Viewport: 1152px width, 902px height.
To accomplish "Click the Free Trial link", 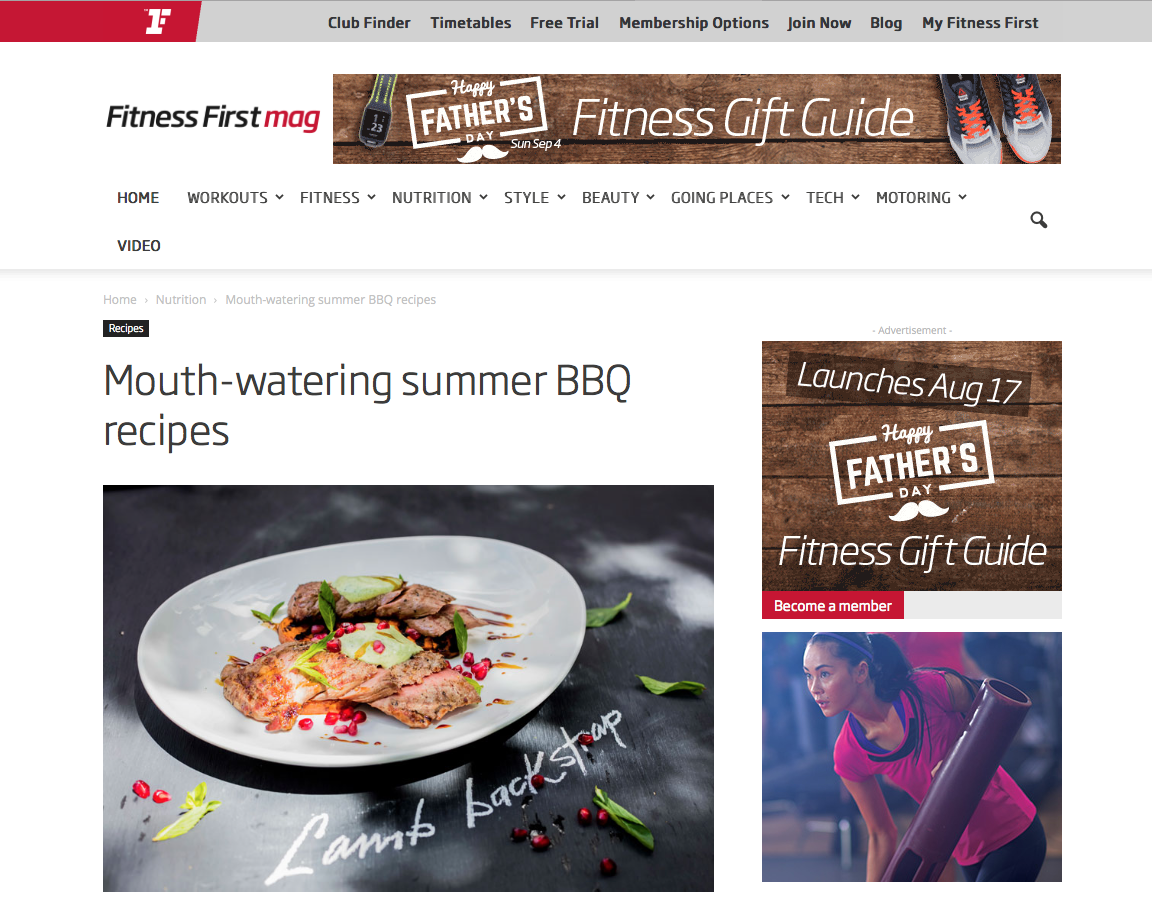I will [x=564, y=23].
